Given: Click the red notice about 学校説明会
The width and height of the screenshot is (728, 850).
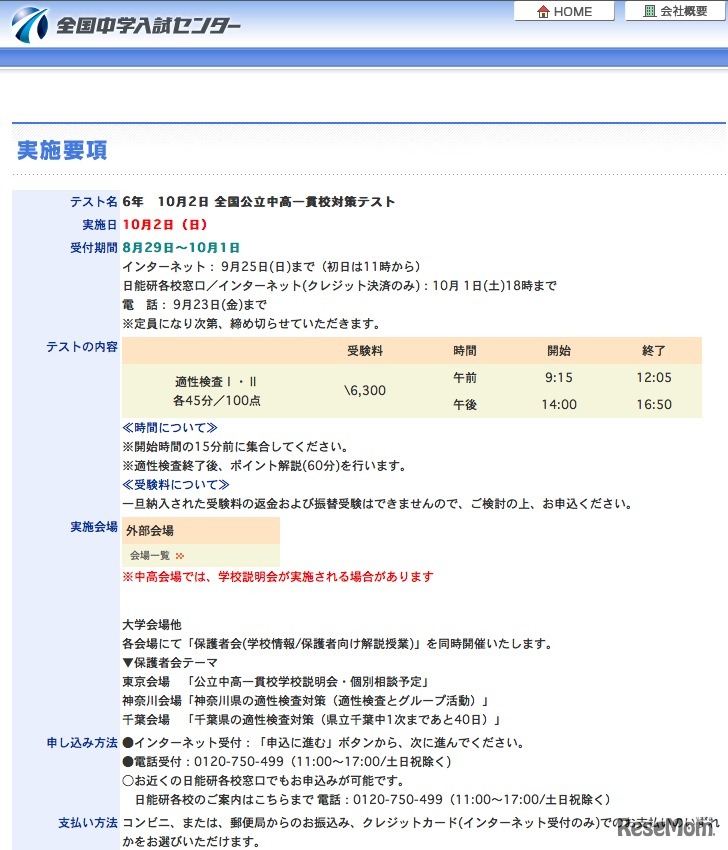Looking at the screenshot, I should tap(278, 576).
